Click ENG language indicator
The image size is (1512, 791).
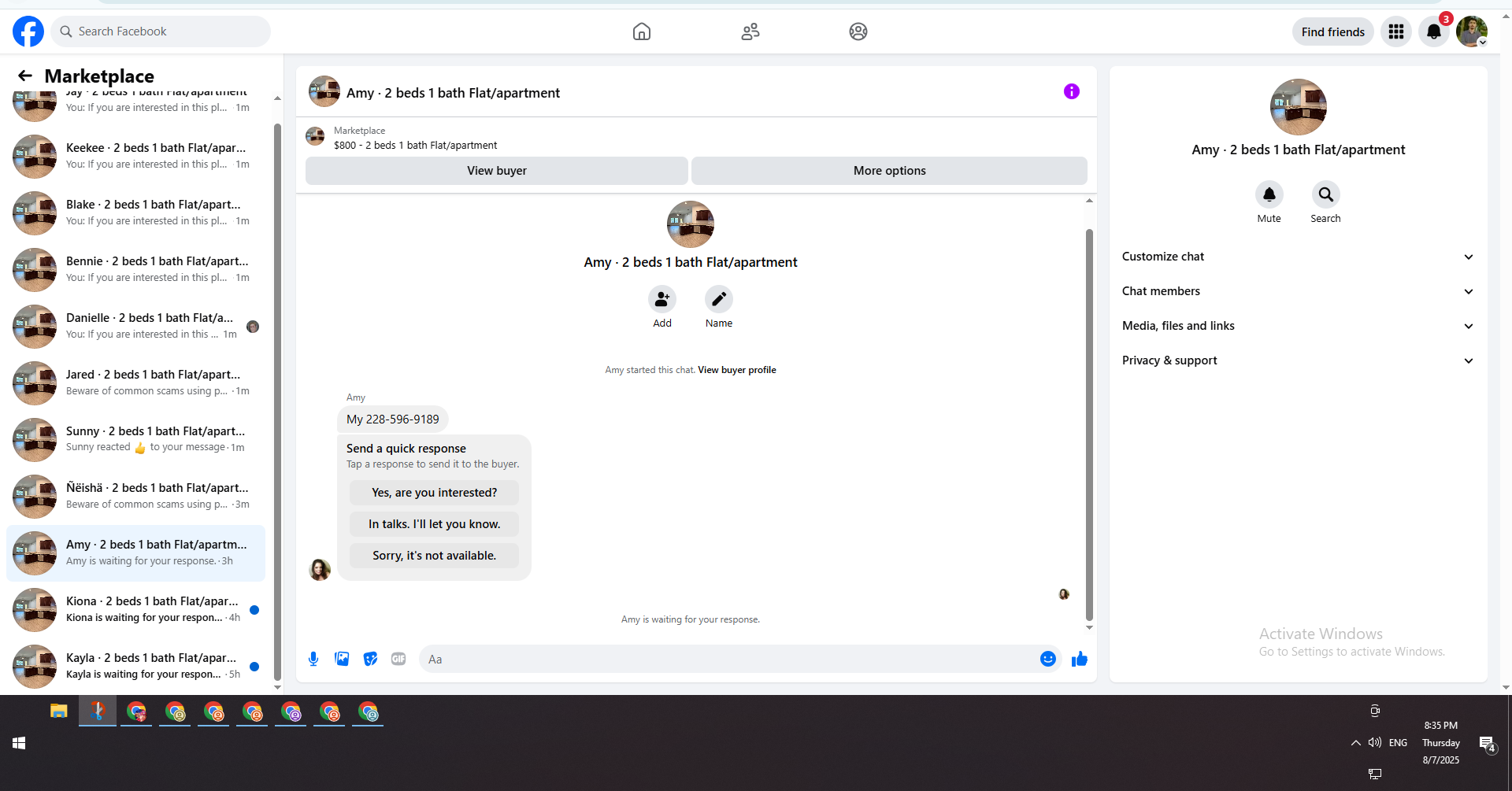(x=1398, y=743)
